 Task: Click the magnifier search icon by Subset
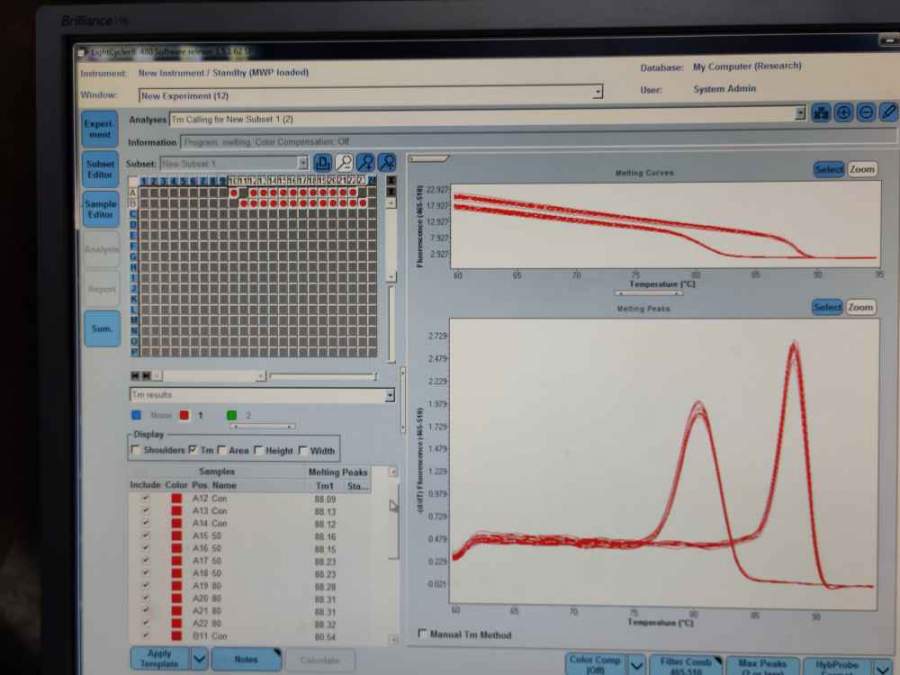pyautogui.click(x=344, y=162)
